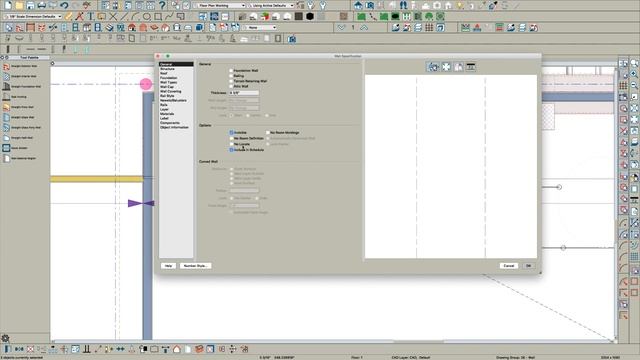Uncheck Include in Schedule
The height and width of the screenshot is (360, 640).
pos(231,150)
